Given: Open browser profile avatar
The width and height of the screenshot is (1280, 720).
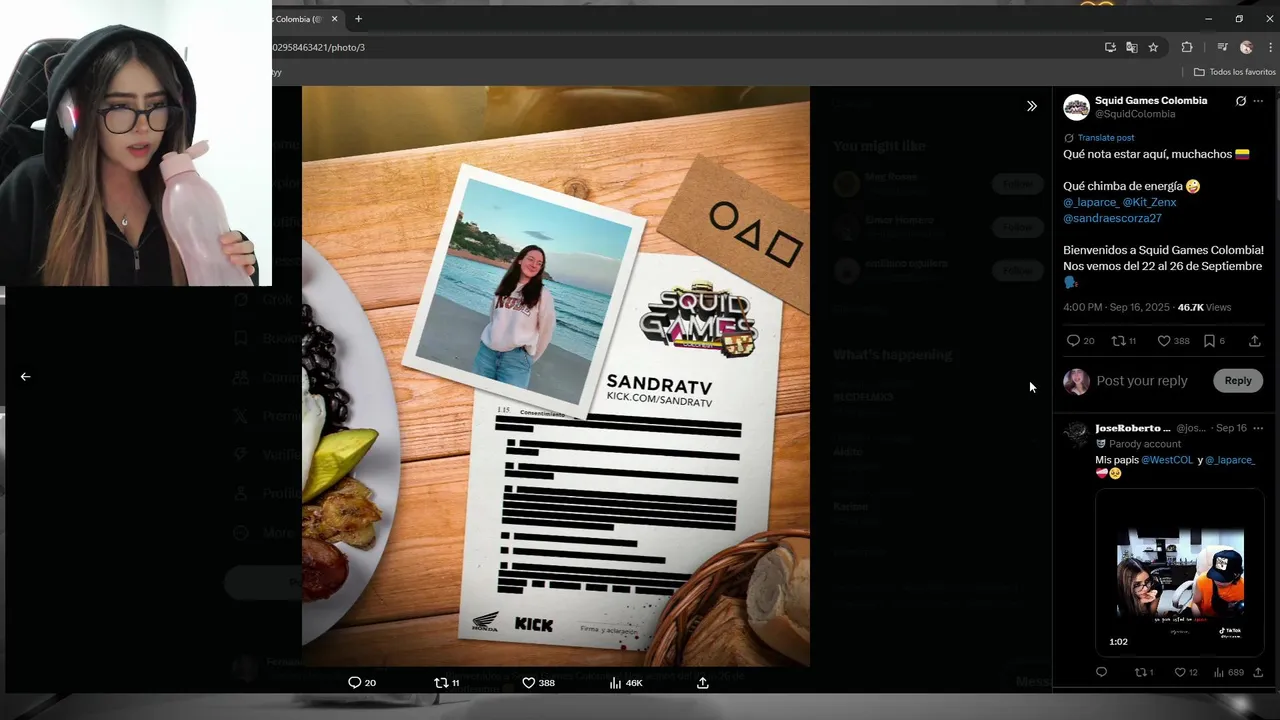Looking at the screenshot, I should click(x=1246, y=47).
